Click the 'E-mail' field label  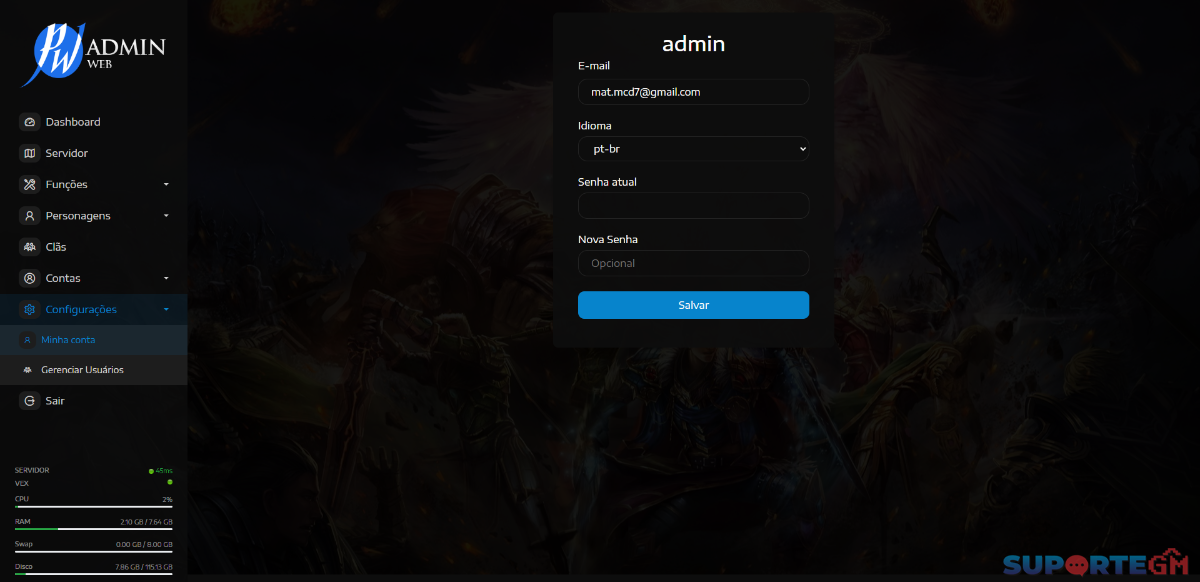pyautogui.click(x=594, y=66)
